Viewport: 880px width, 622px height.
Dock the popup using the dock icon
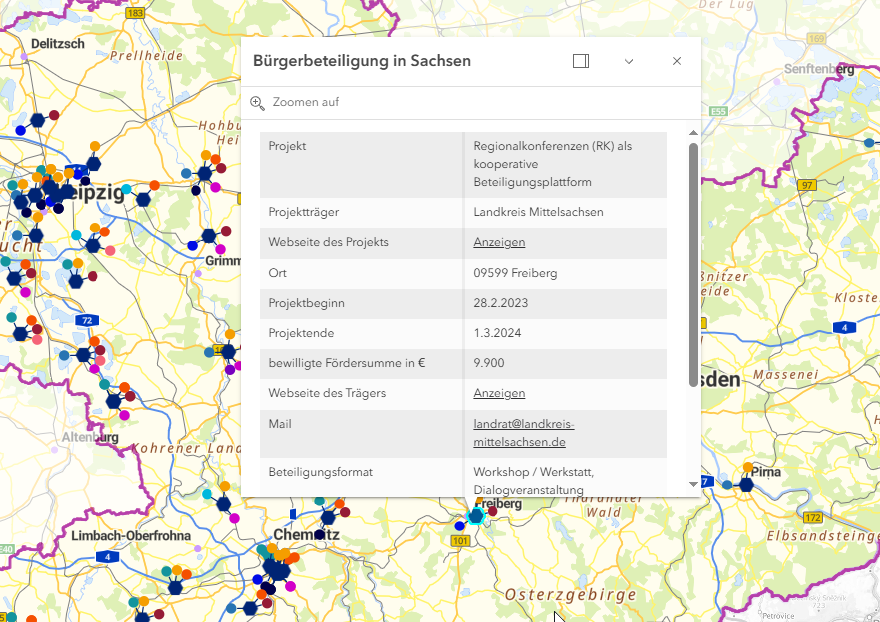tap(580, 61)
